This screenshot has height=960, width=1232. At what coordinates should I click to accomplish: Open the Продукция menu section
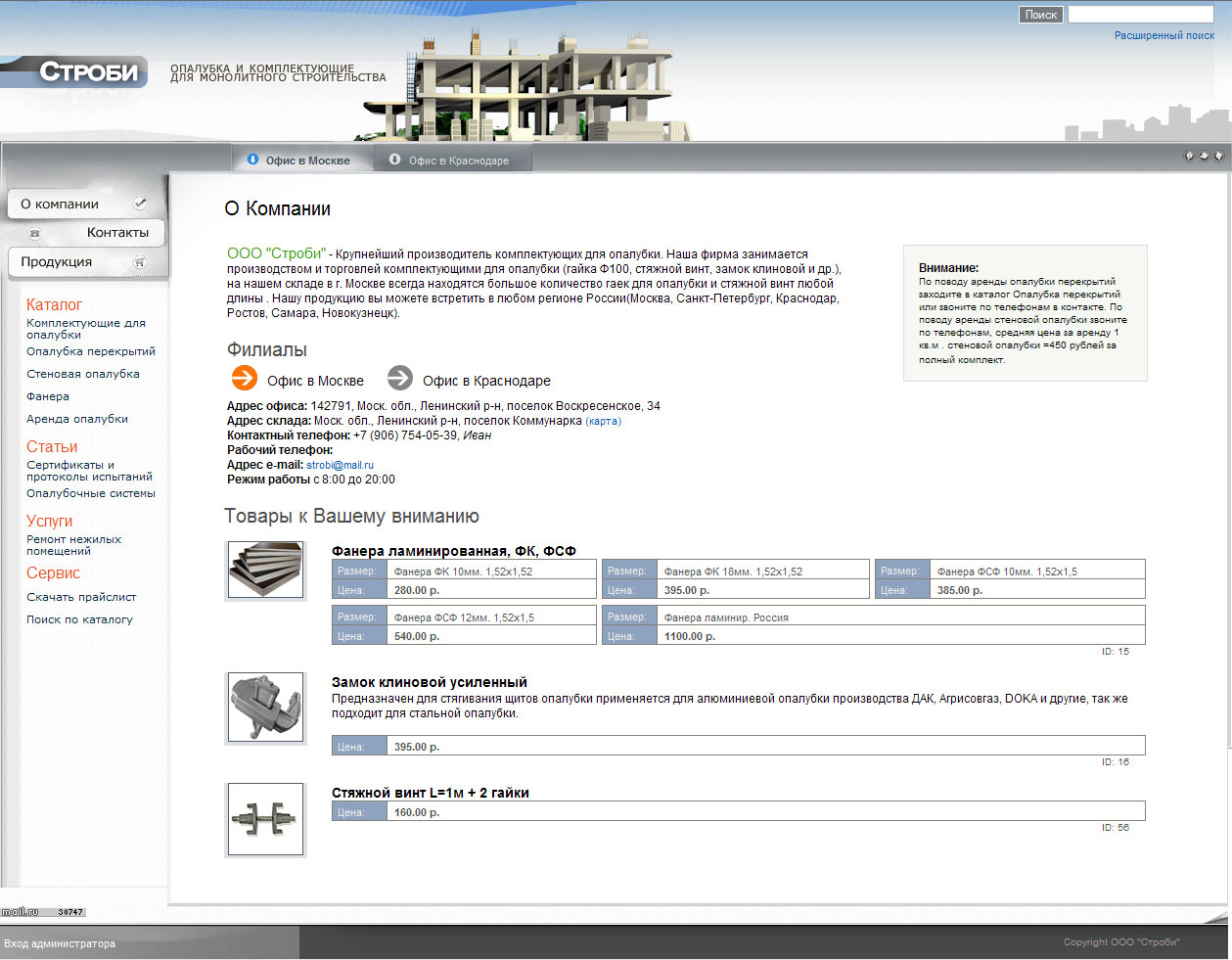[57, 262]
